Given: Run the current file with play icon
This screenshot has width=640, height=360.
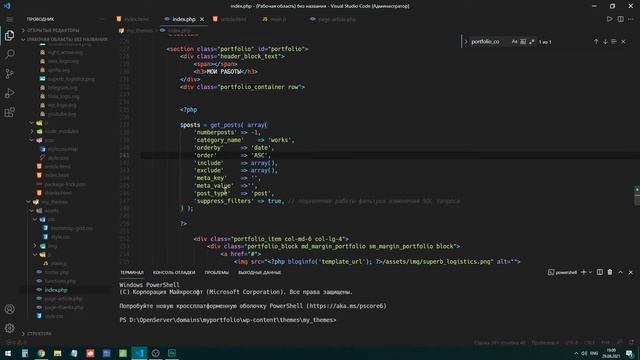Looking at the screenshot, I should click(609, 19).
